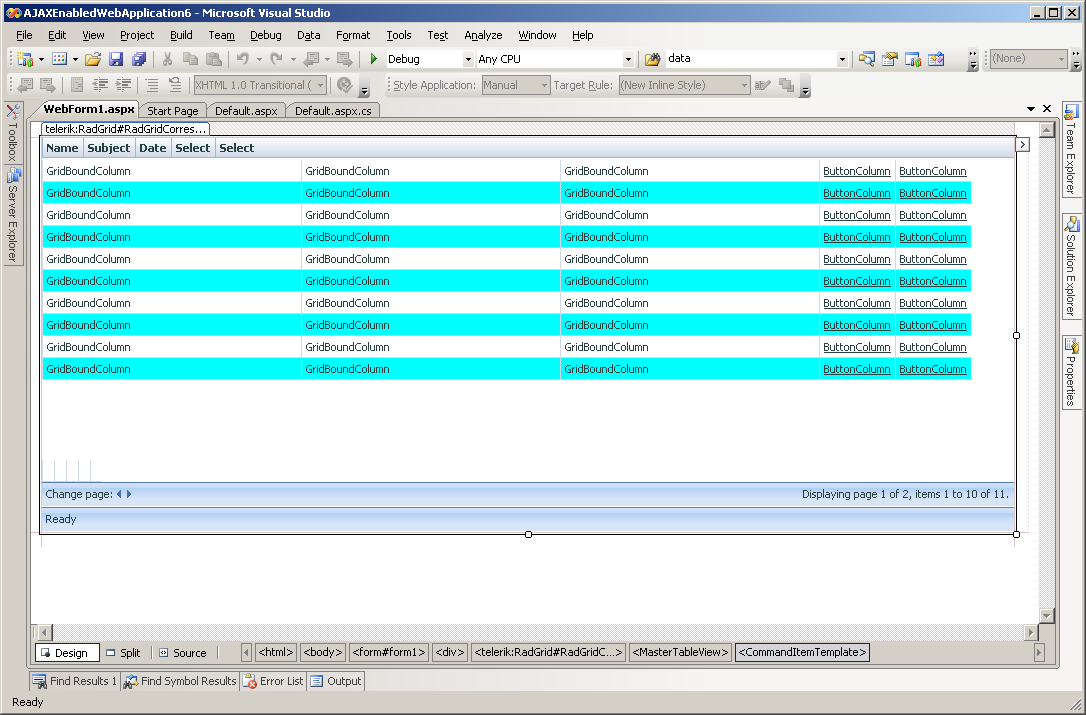
Task: Open the Format menu
Action: tap(353, 35)
